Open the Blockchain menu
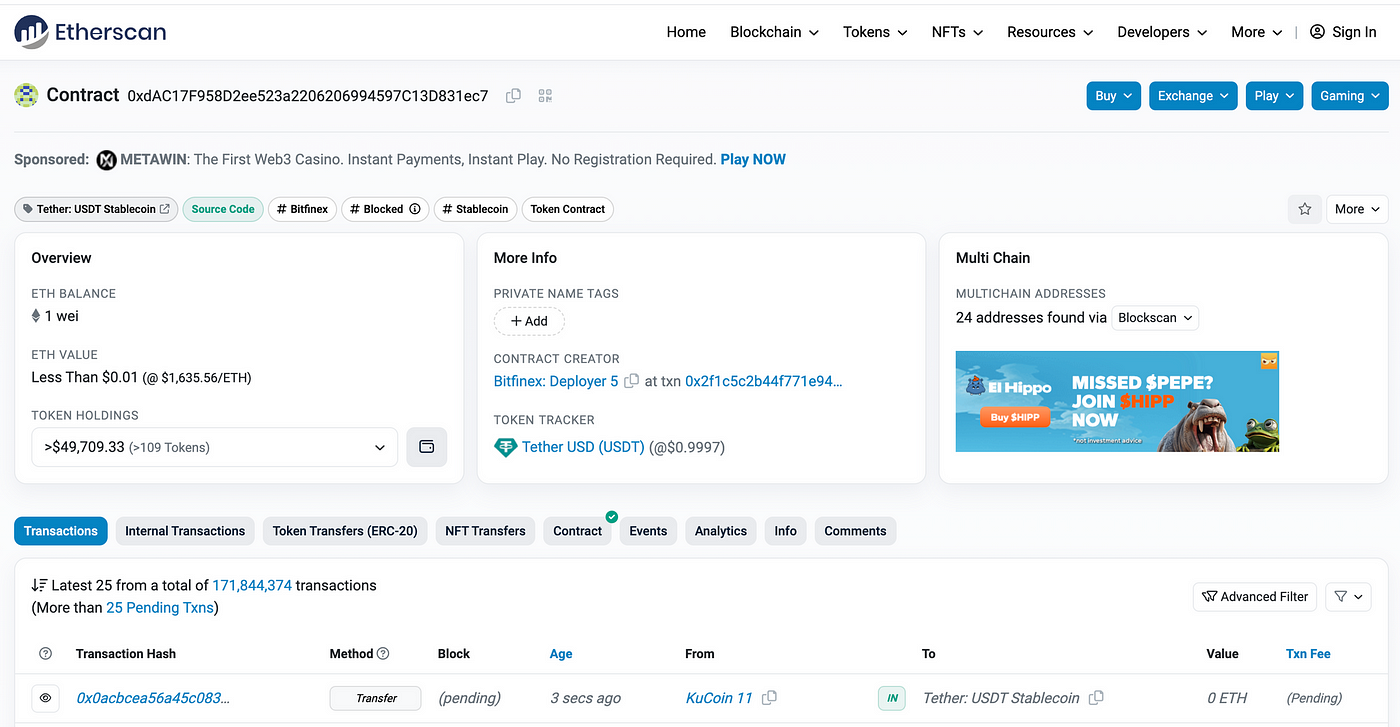Viewport: 1400px width, 727px height. point(775,32)
